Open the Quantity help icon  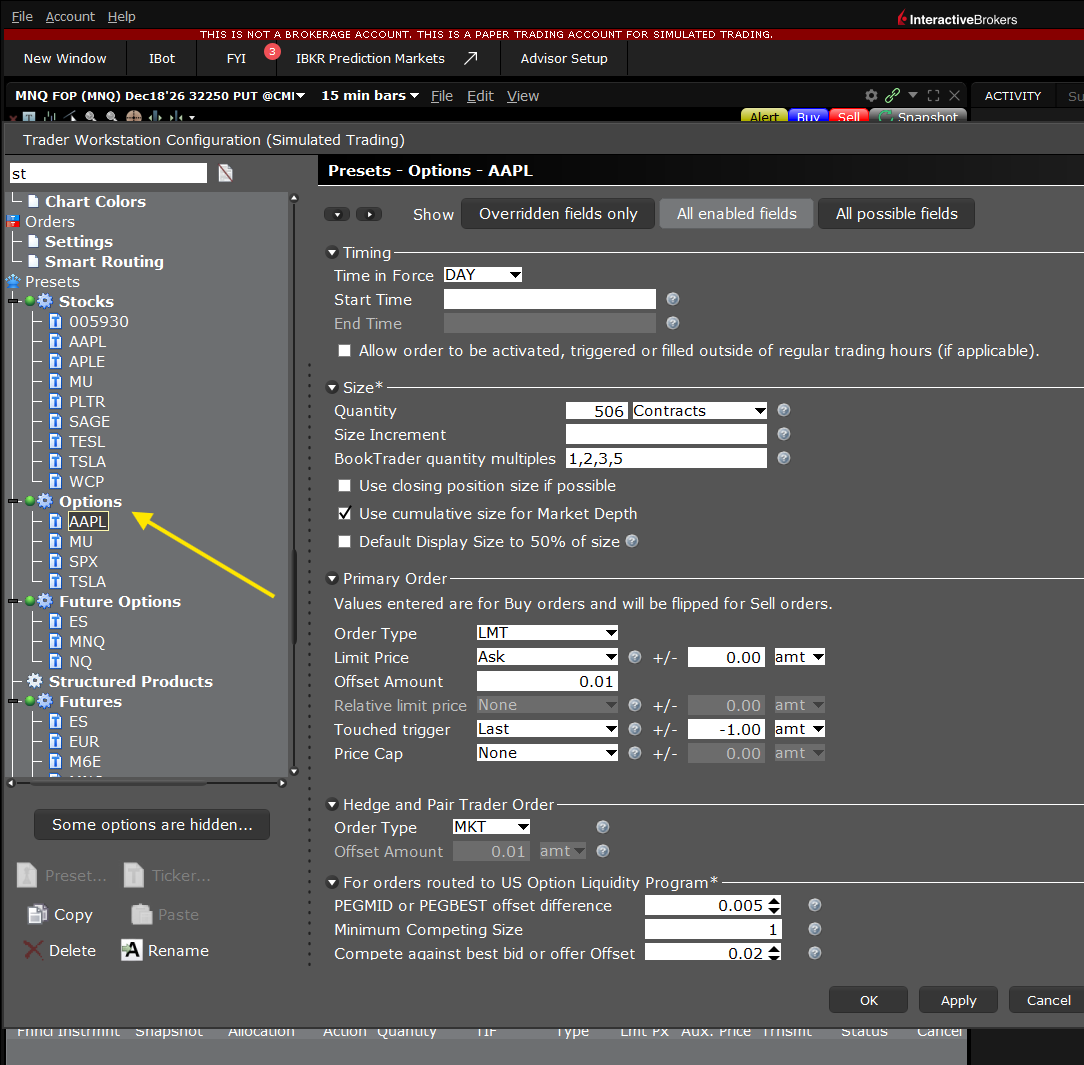tap(783, 411)
